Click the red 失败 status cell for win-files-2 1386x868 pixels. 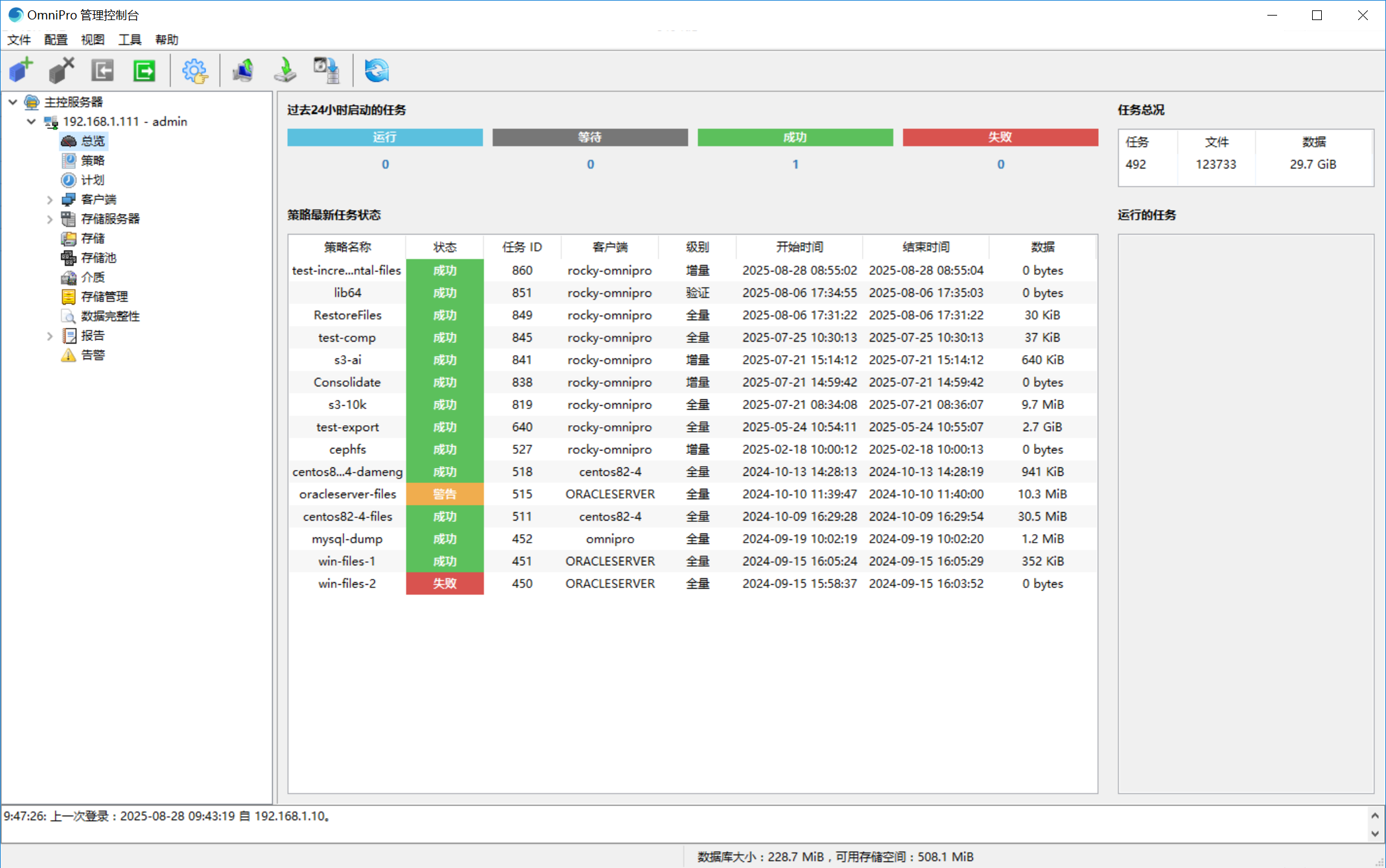[445, 583]
